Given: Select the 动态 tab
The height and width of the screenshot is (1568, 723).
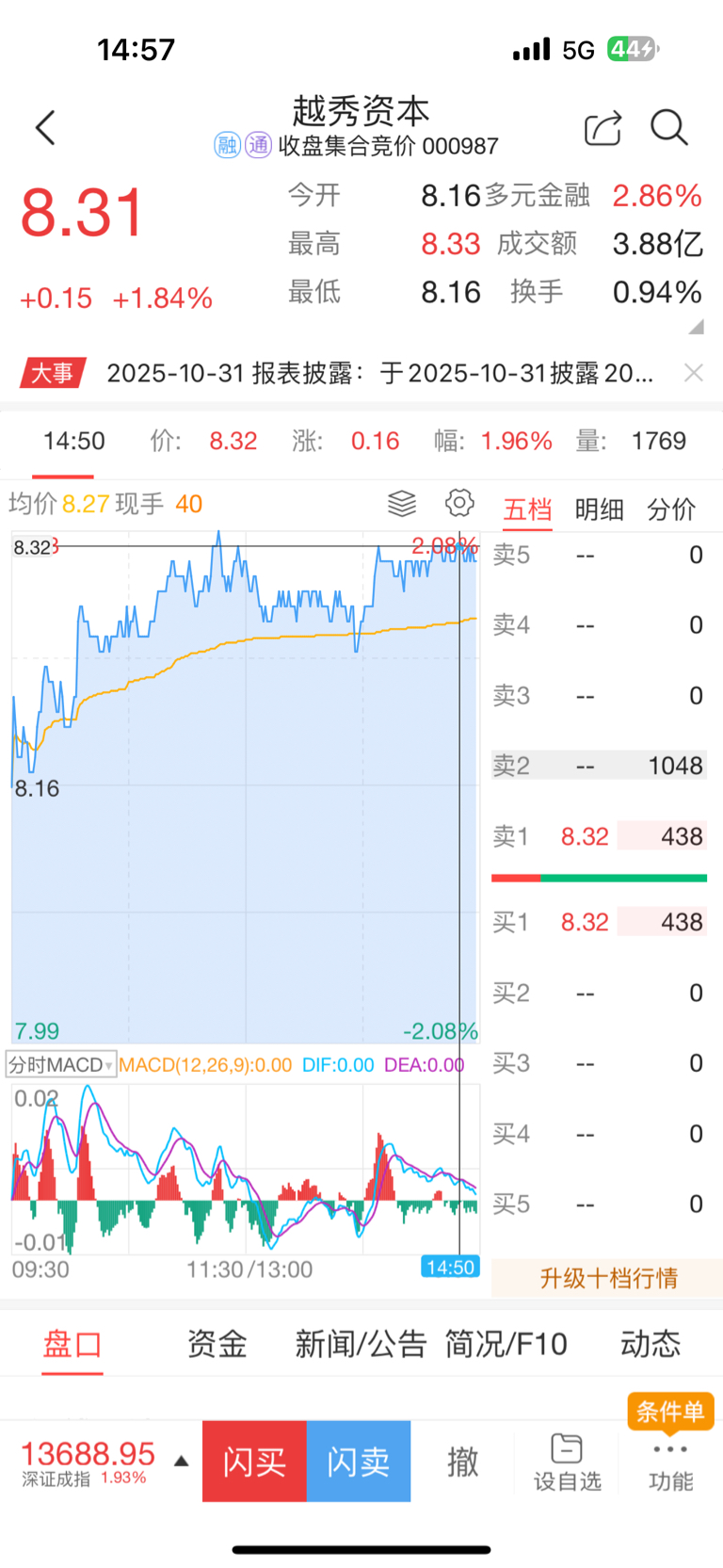Looking at the screenshot, I should point(651,1344).
